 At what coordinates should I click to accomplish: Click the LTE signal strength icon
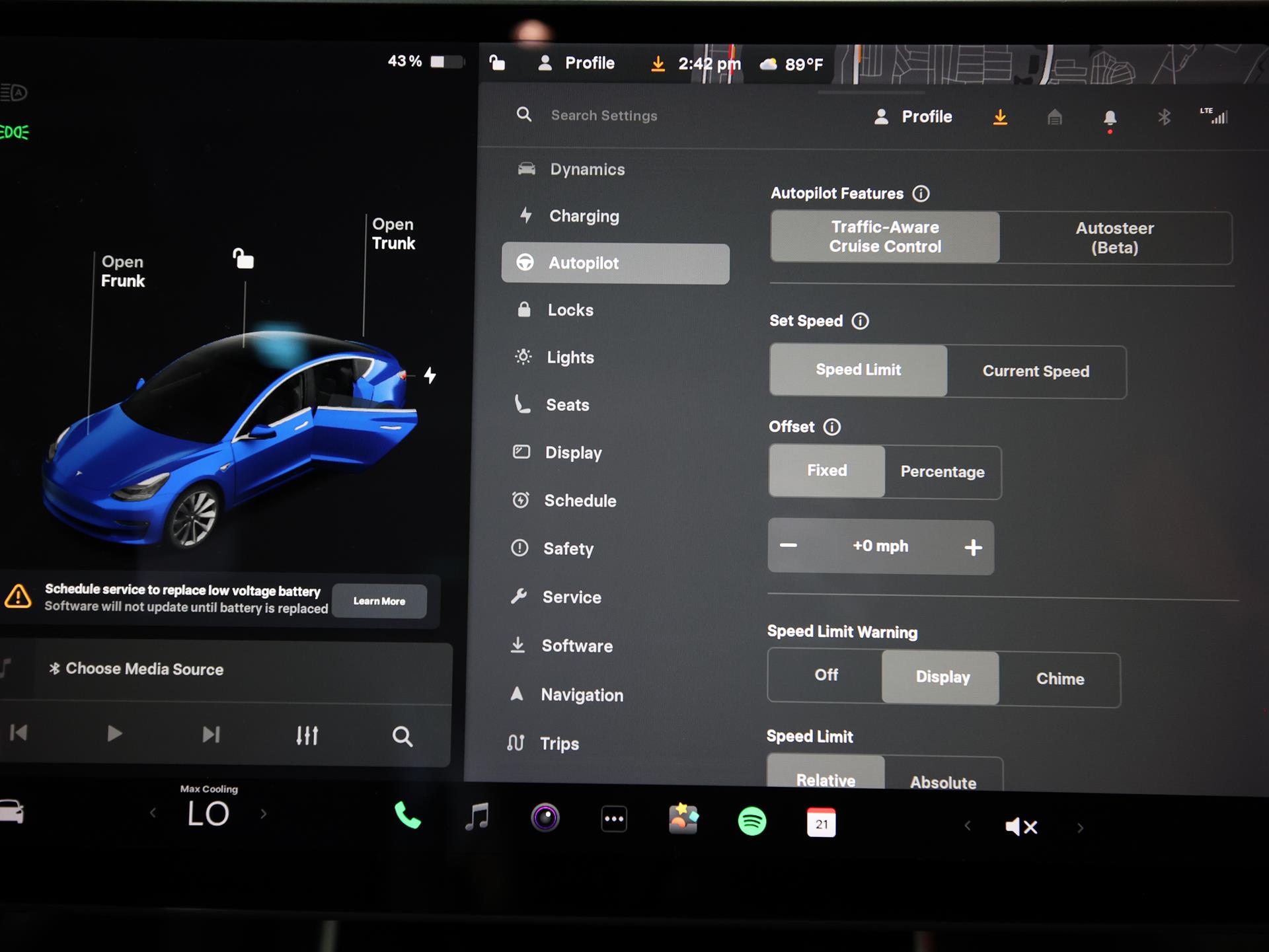point(1214,116)
